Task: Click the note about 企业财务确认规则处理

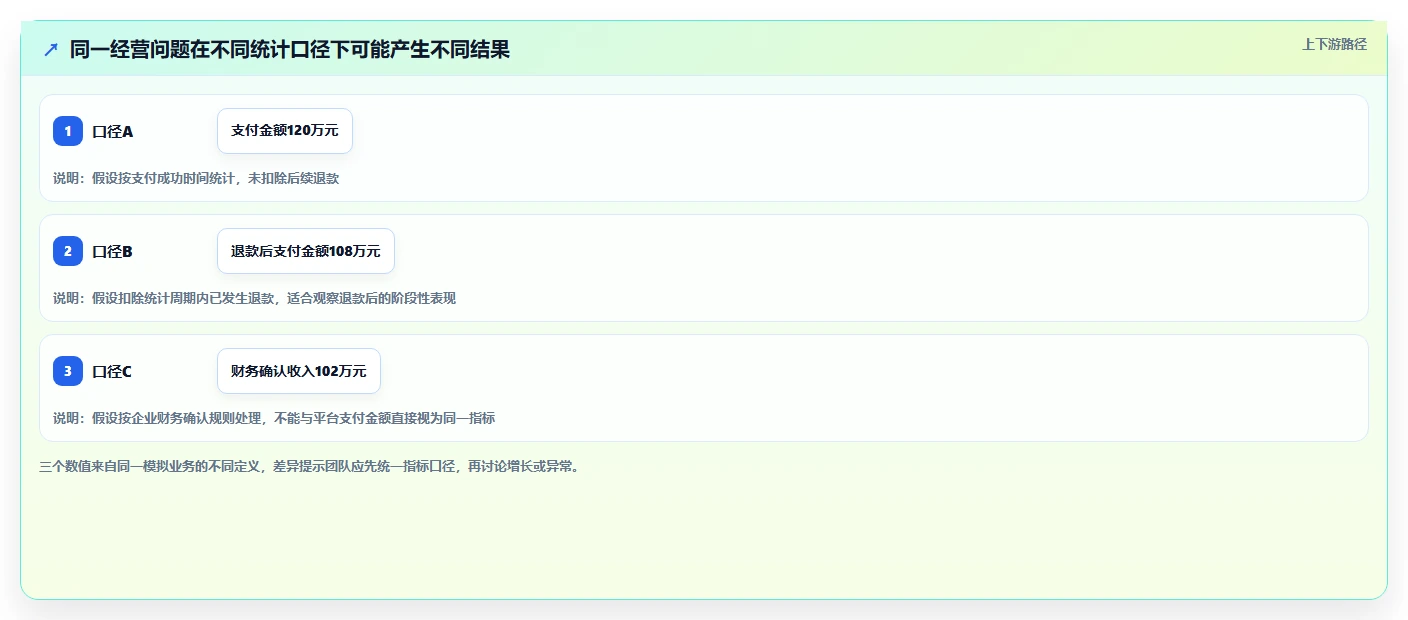Action: point(274,418)
